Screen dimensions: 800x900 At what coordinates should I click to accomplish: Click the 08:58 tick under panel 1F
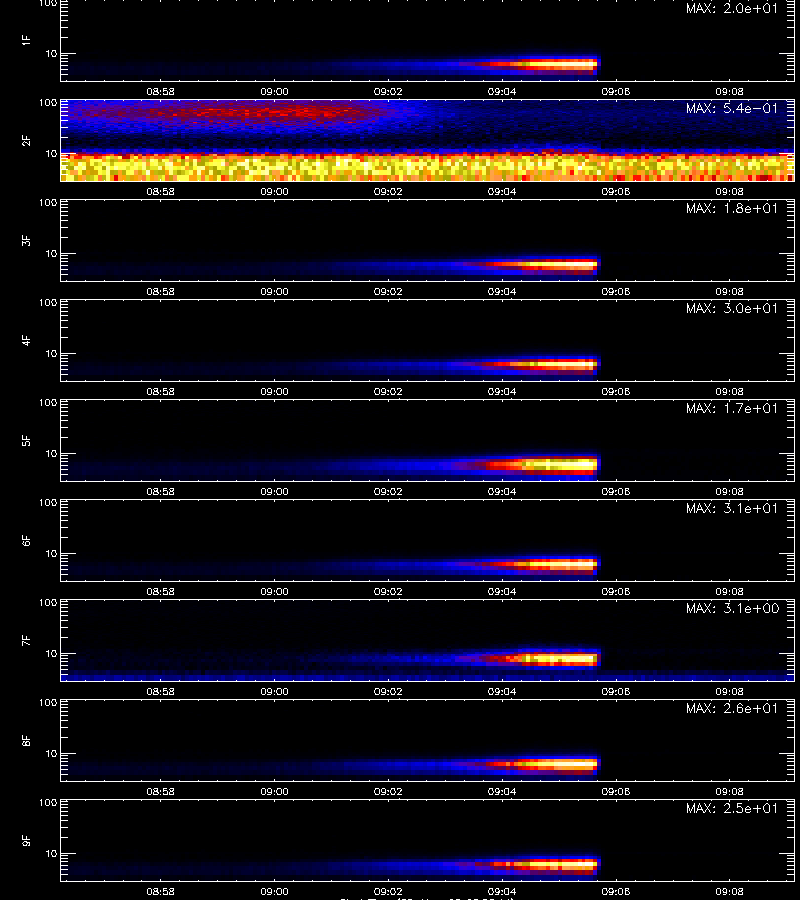160,91
